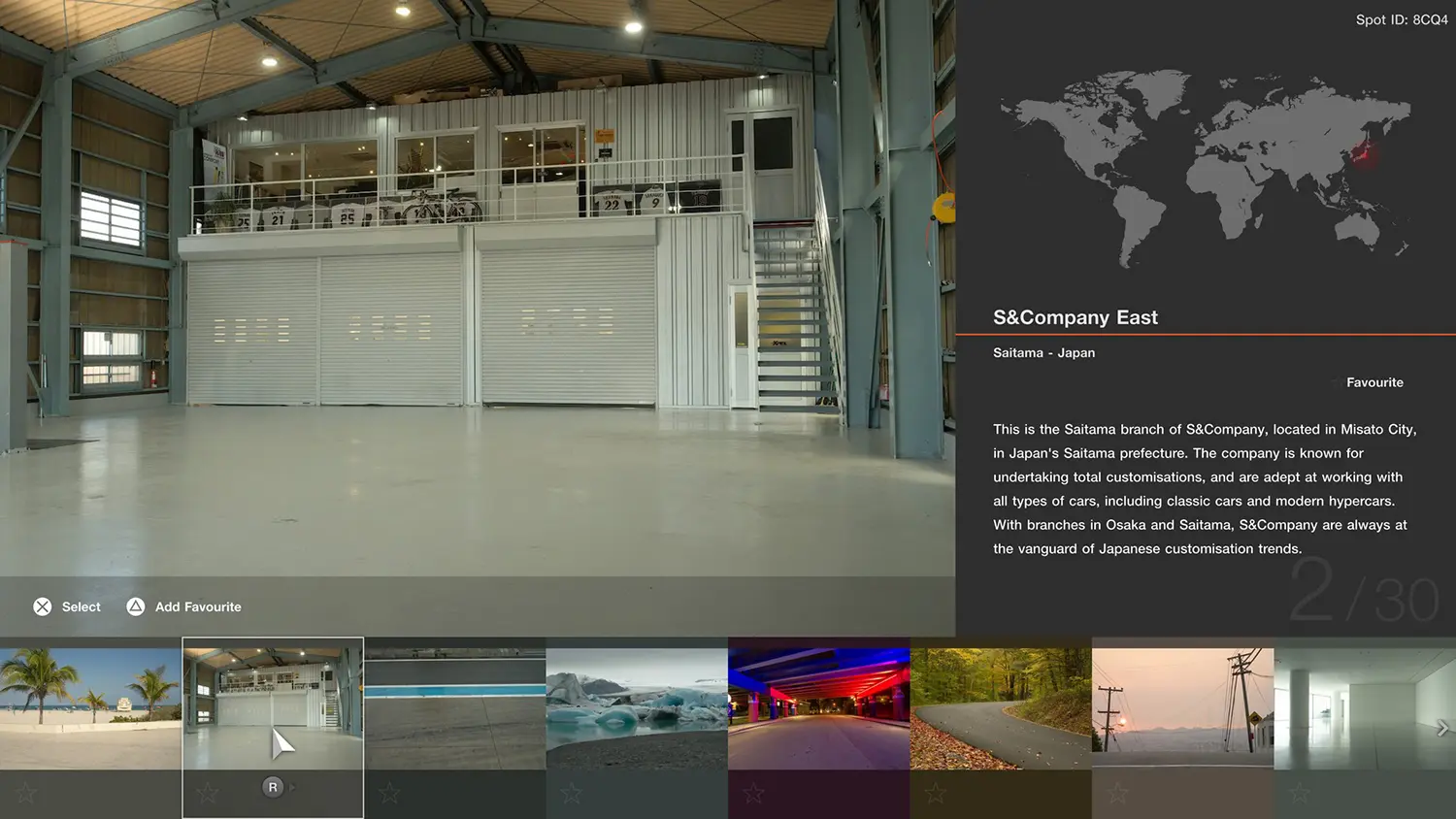Click the R button icon under garage thumbnail

pyautogui.click(x=273, y=787)
